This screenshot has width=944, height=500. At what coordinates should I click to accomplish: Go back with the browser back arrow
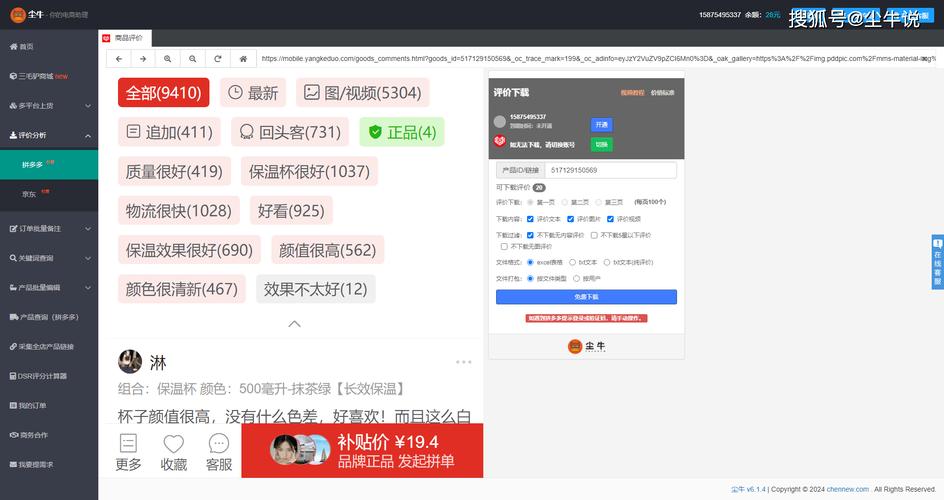(119, 59)
